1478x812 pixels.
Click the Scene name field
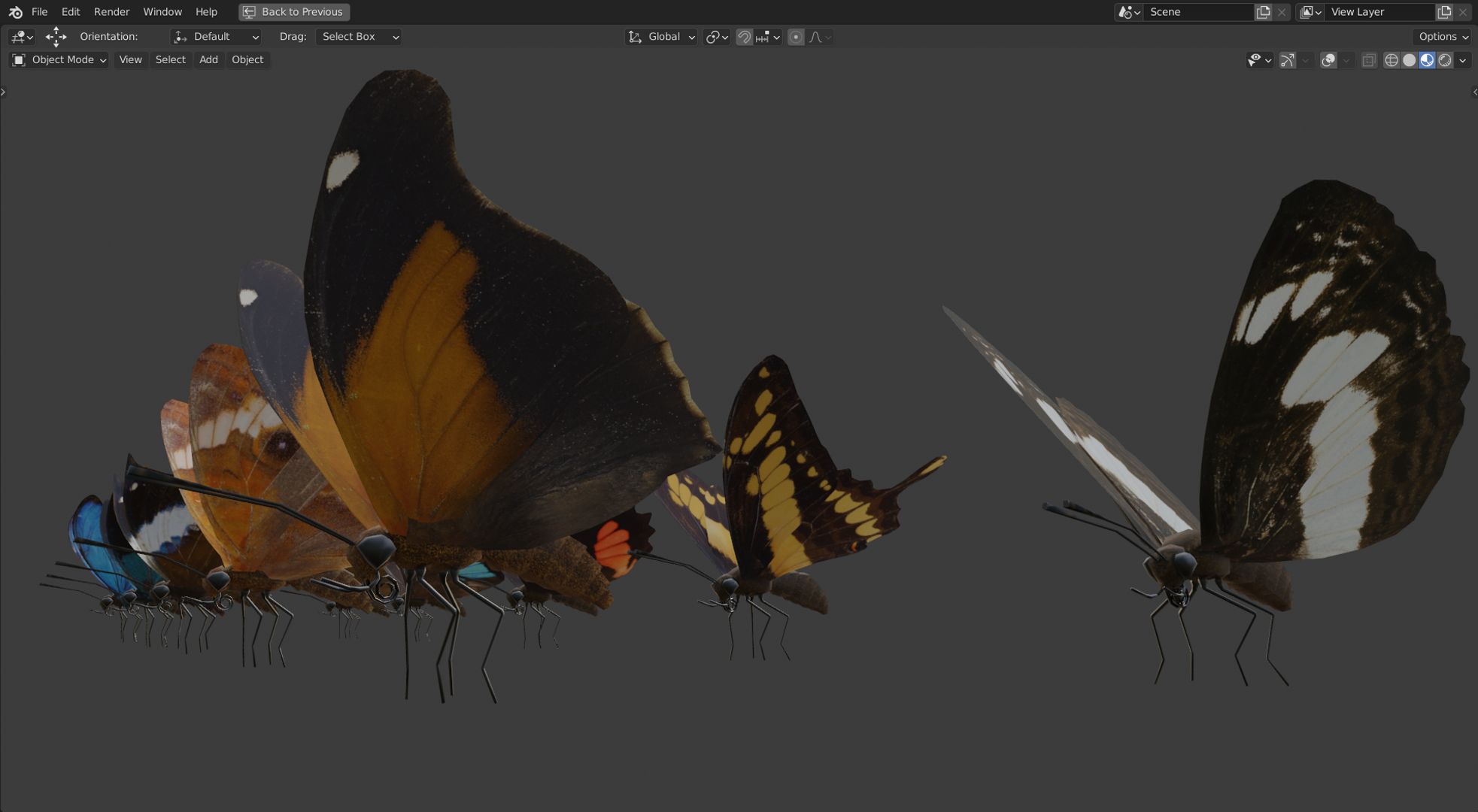[1196, 12]
